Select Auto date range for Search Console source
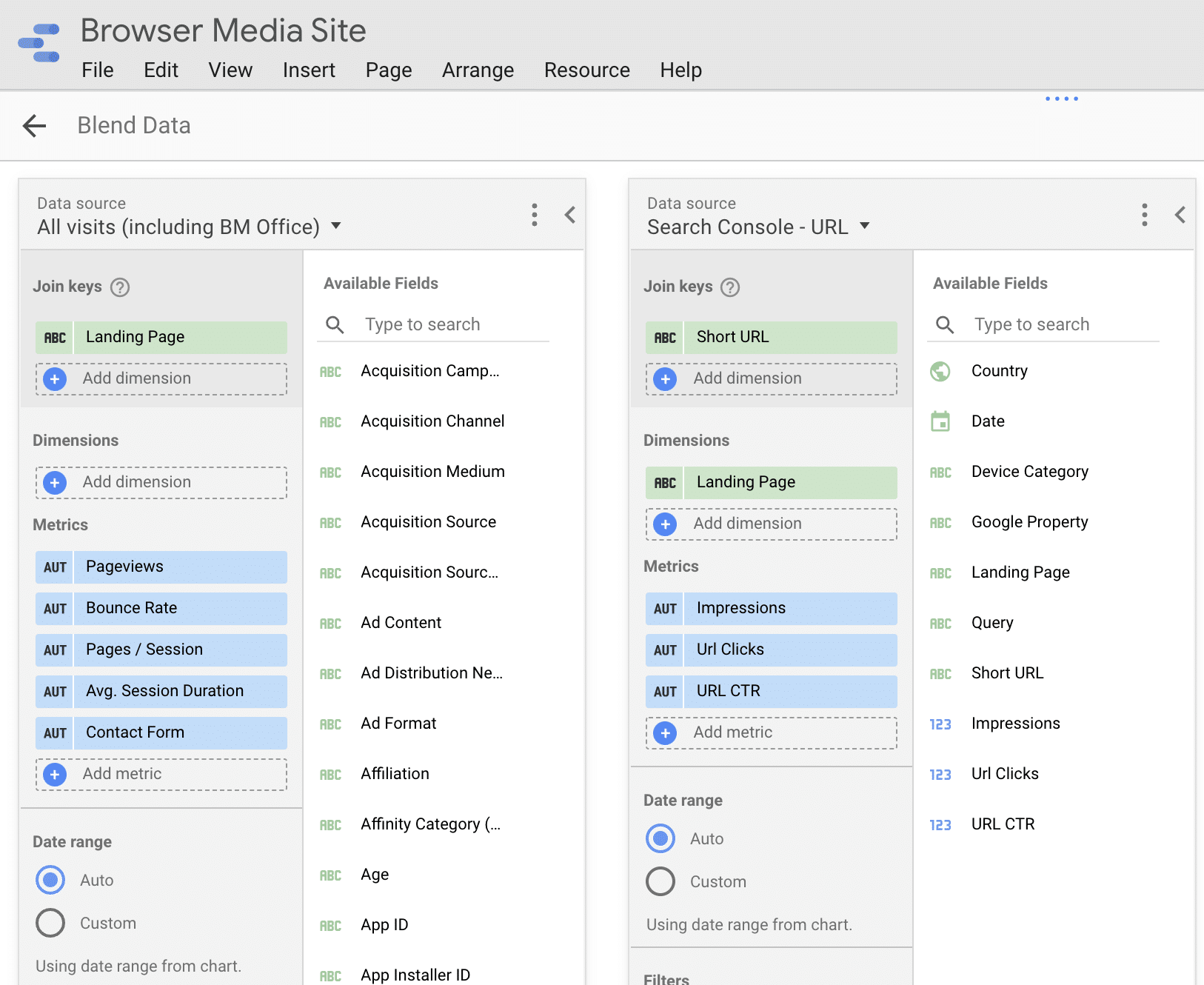This screenshot has width=1204, height=985. [x=660, y=838]
